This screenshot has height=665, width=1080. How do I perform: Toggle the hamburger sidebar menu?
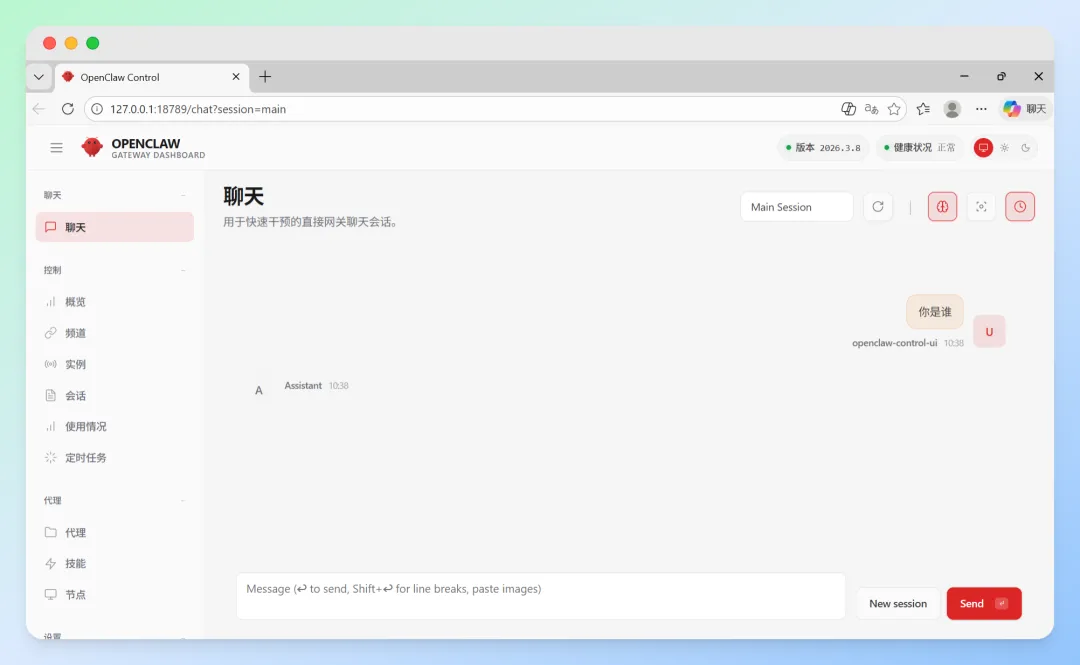pos(56,147)
